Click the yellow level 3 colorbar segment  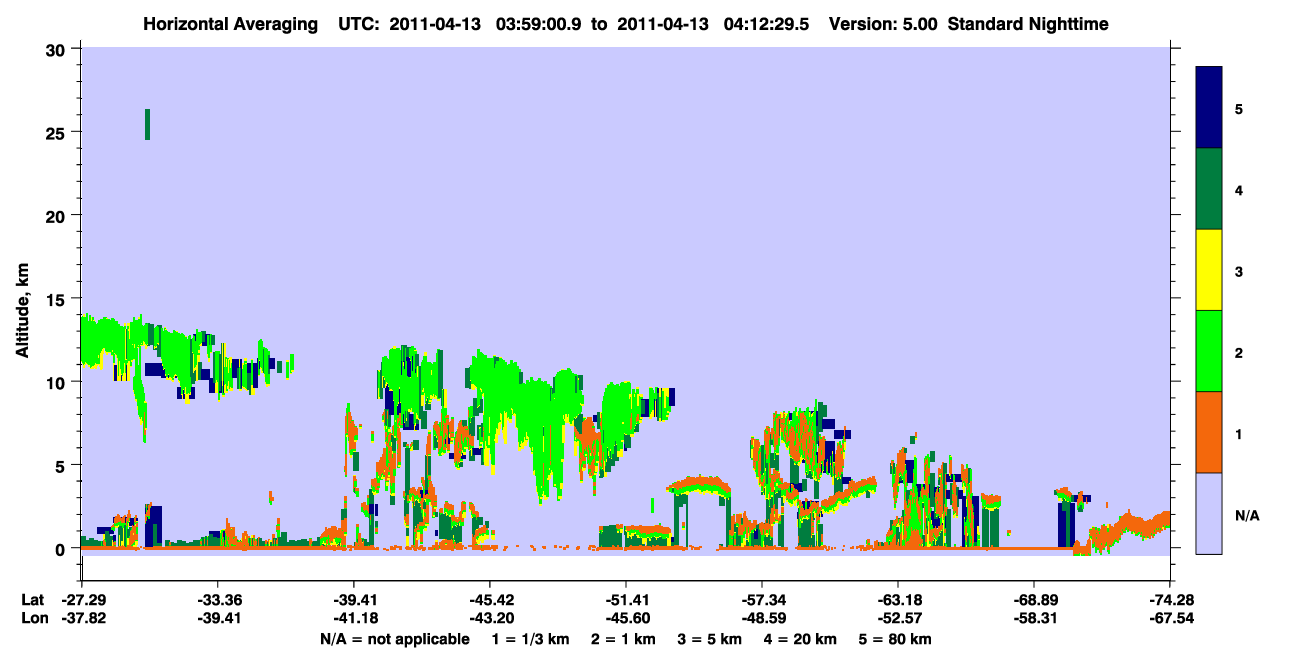[x=1209, y=270]
